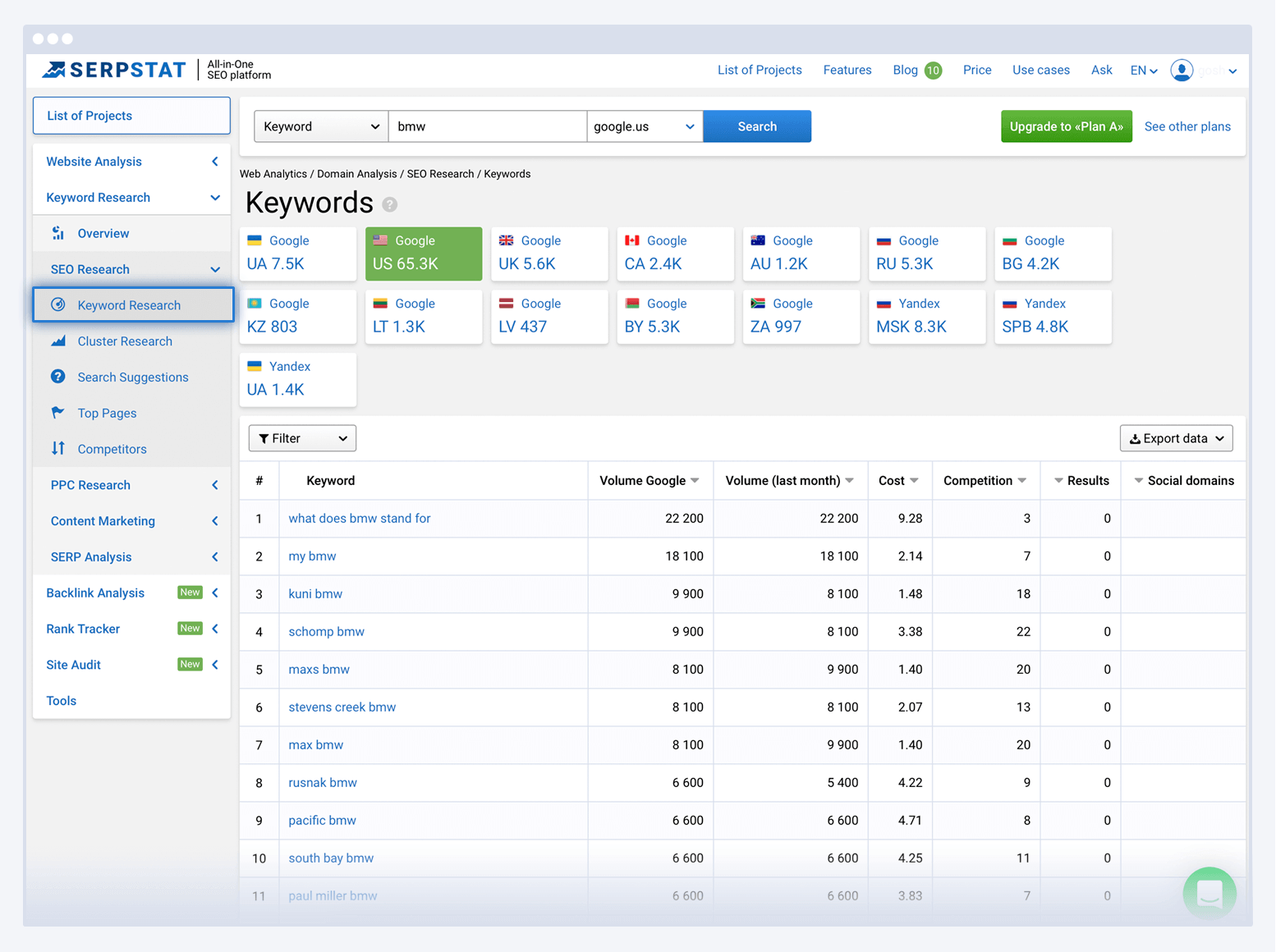Open the google.us database dropdown
Image resolution: width=1276 pixels, height=952 pixels.
coord(645,126)
